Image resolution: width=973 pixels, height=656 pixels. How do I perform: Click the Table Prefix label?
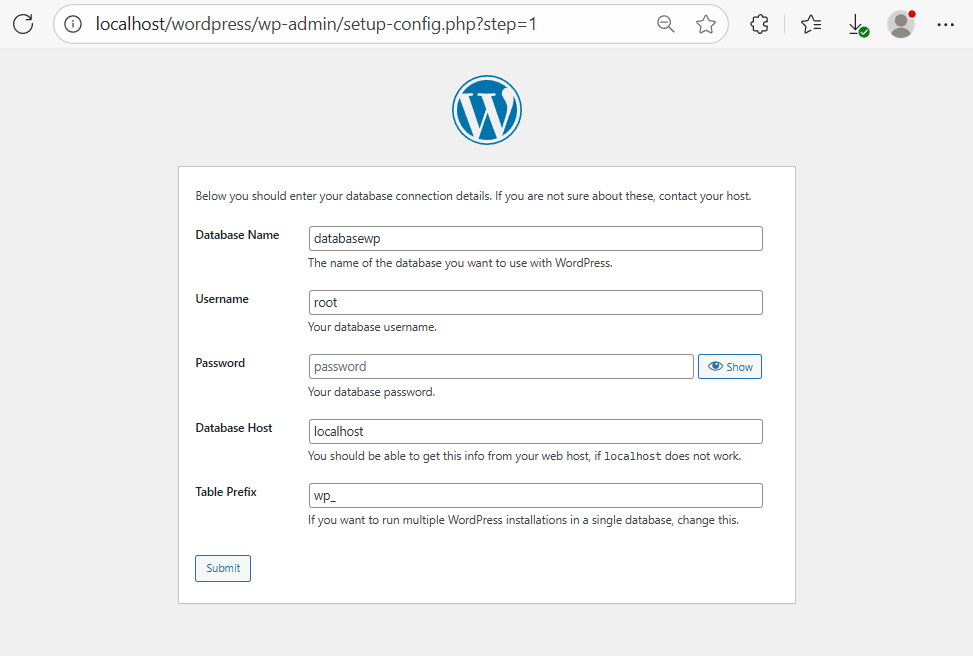[226, 492]
